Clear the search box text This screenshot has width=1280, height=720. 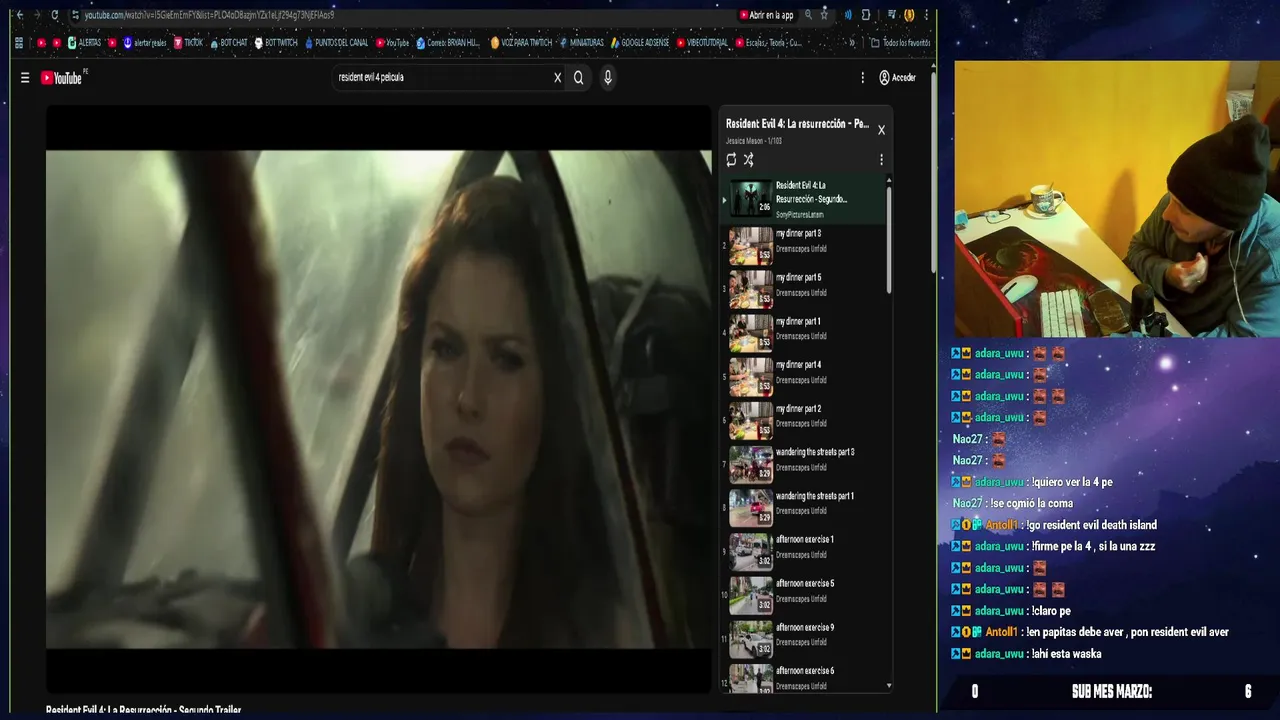click(x=557, y=78)
